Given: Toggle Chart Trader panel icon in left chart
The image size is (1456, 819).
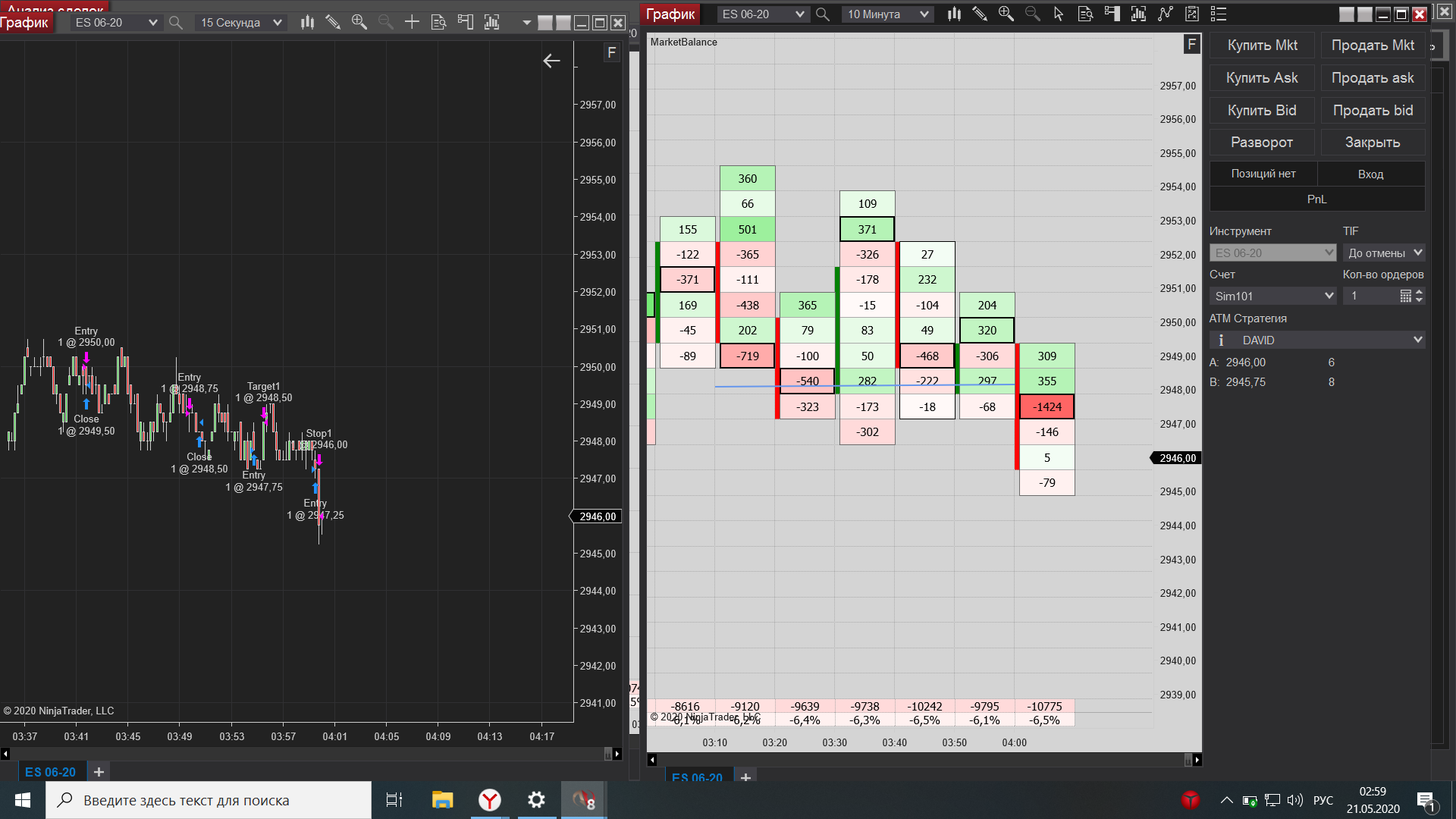Looking at the screenshot, I should [465, 23].
